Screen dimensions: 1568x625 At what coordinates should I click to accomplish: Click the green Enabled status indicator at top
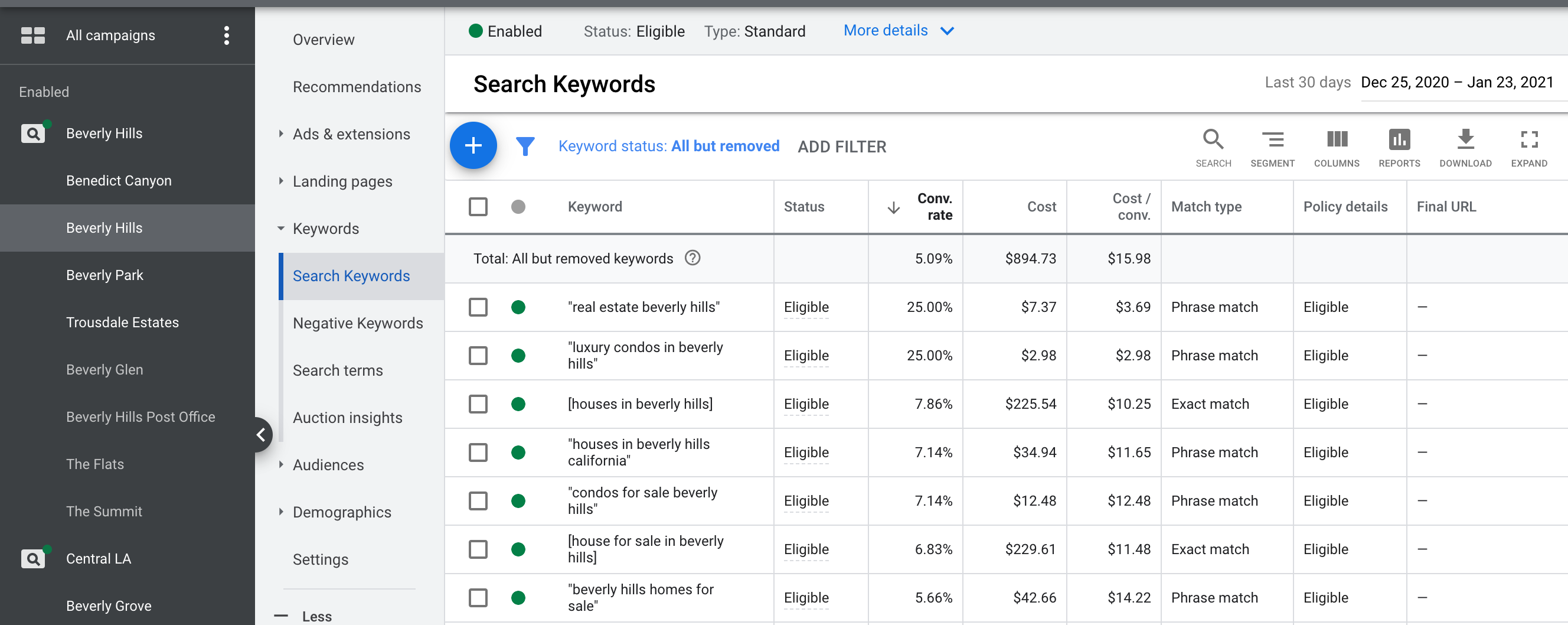[x=476, y=31]
